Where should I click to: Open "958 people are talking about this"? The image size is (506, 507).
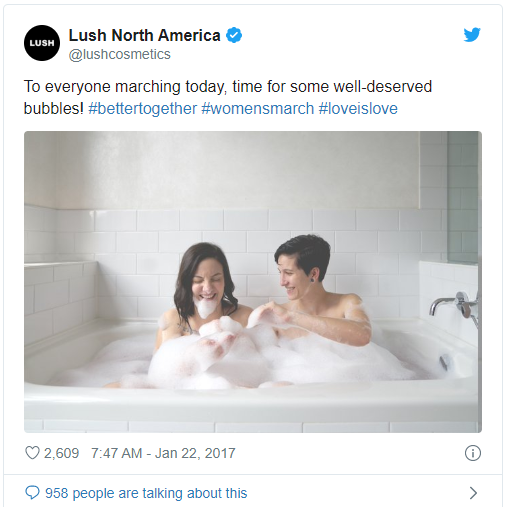(x=146, y=493)
